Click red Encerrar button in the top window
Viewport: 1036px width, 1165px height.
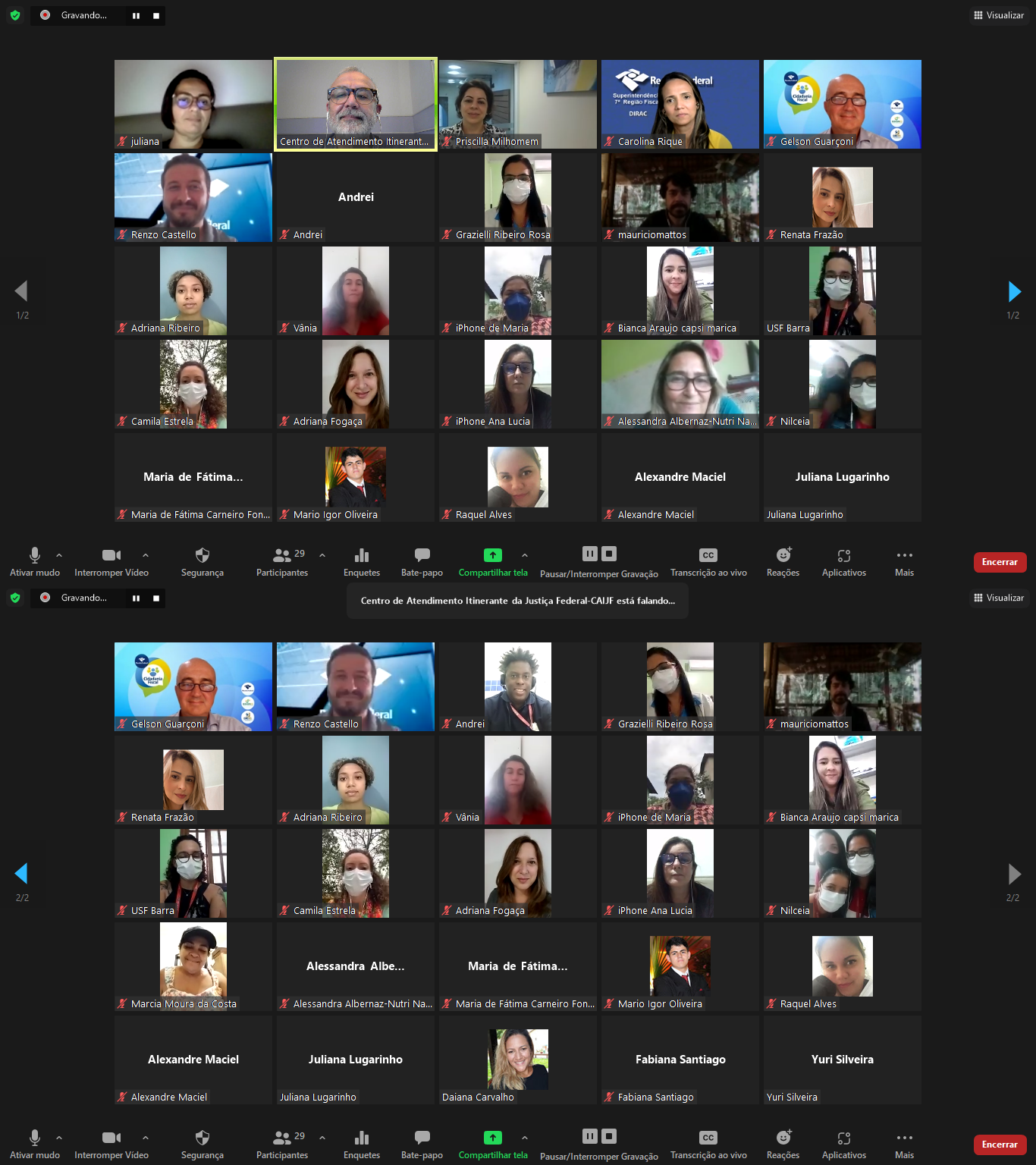[x=1000, y=562]
